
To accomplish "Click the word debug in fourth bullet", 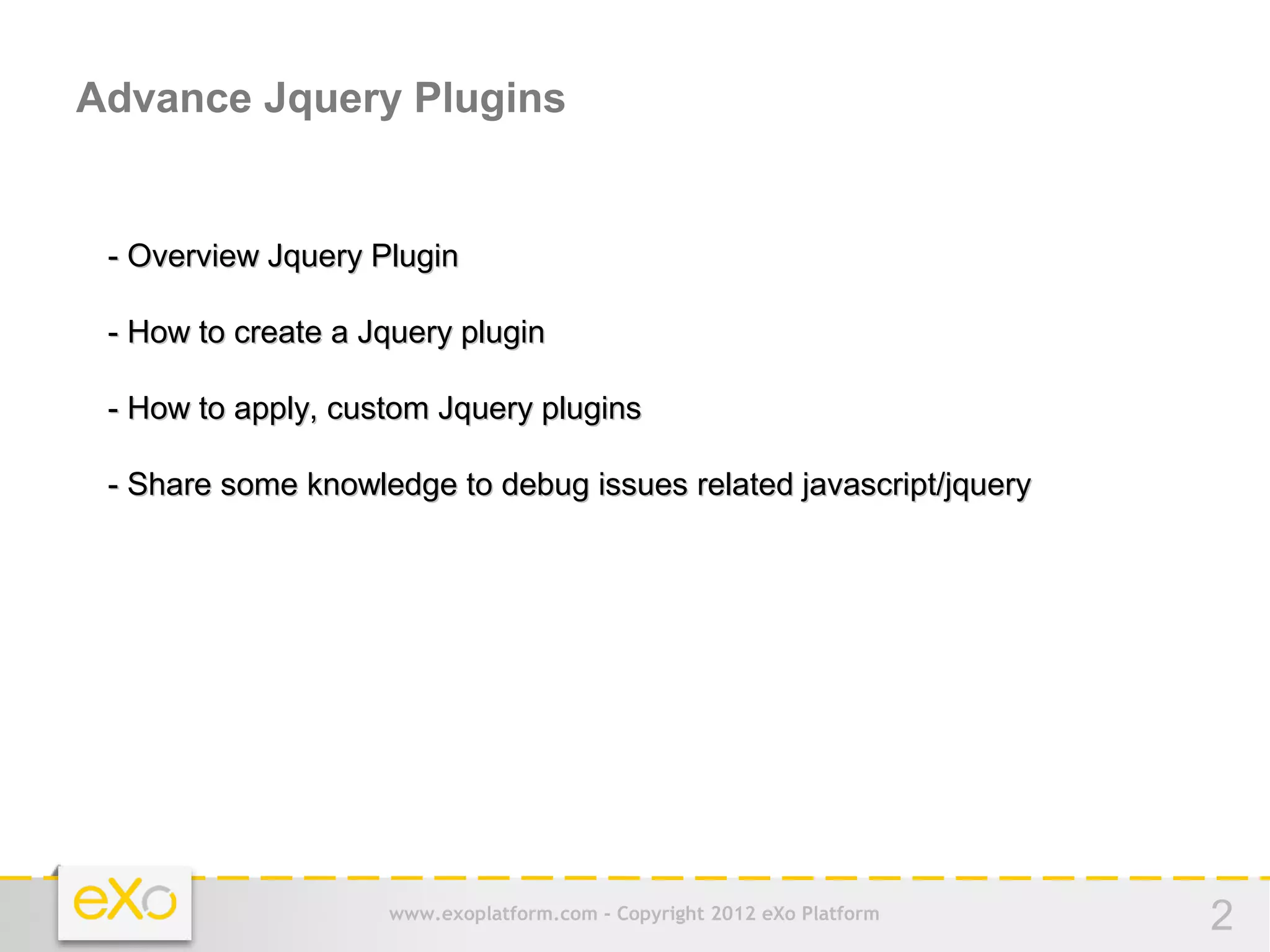I will 545,485.
